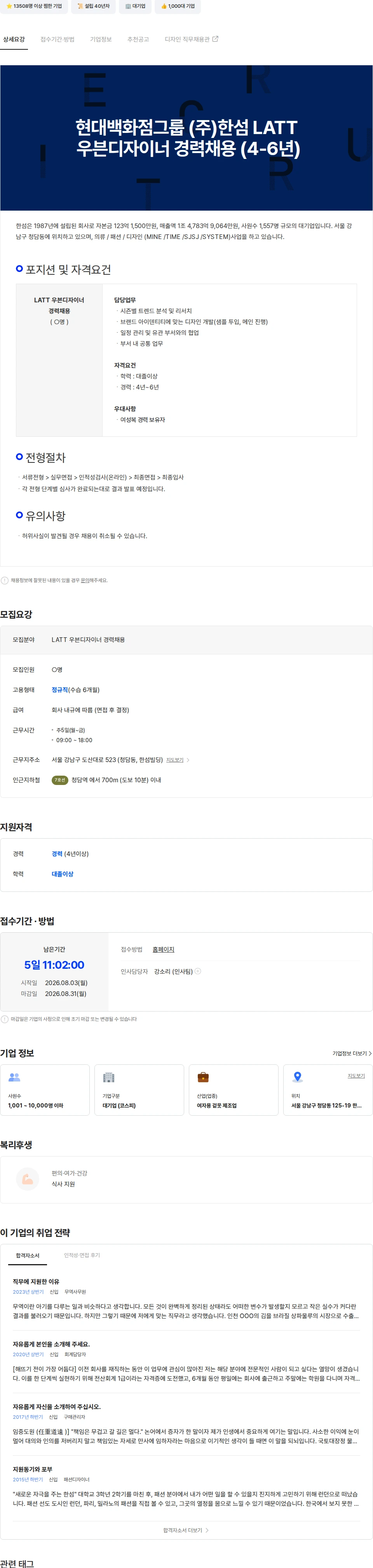Viewport: 373px width, 1568px height.
Task: Open 지원동기와 포부 essay
Action: tap(32, 1469)
